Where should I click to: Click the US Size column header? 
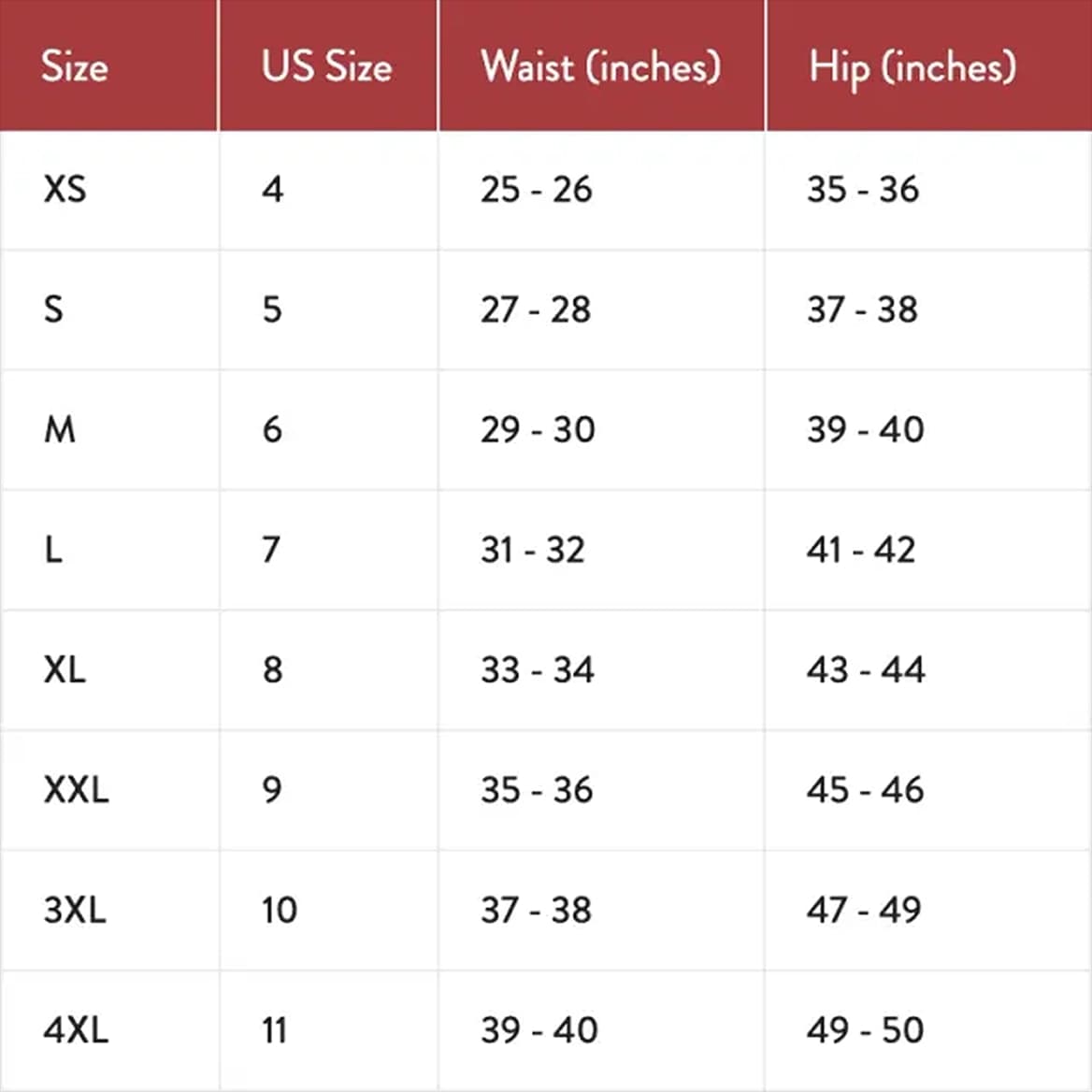[326, 66]
